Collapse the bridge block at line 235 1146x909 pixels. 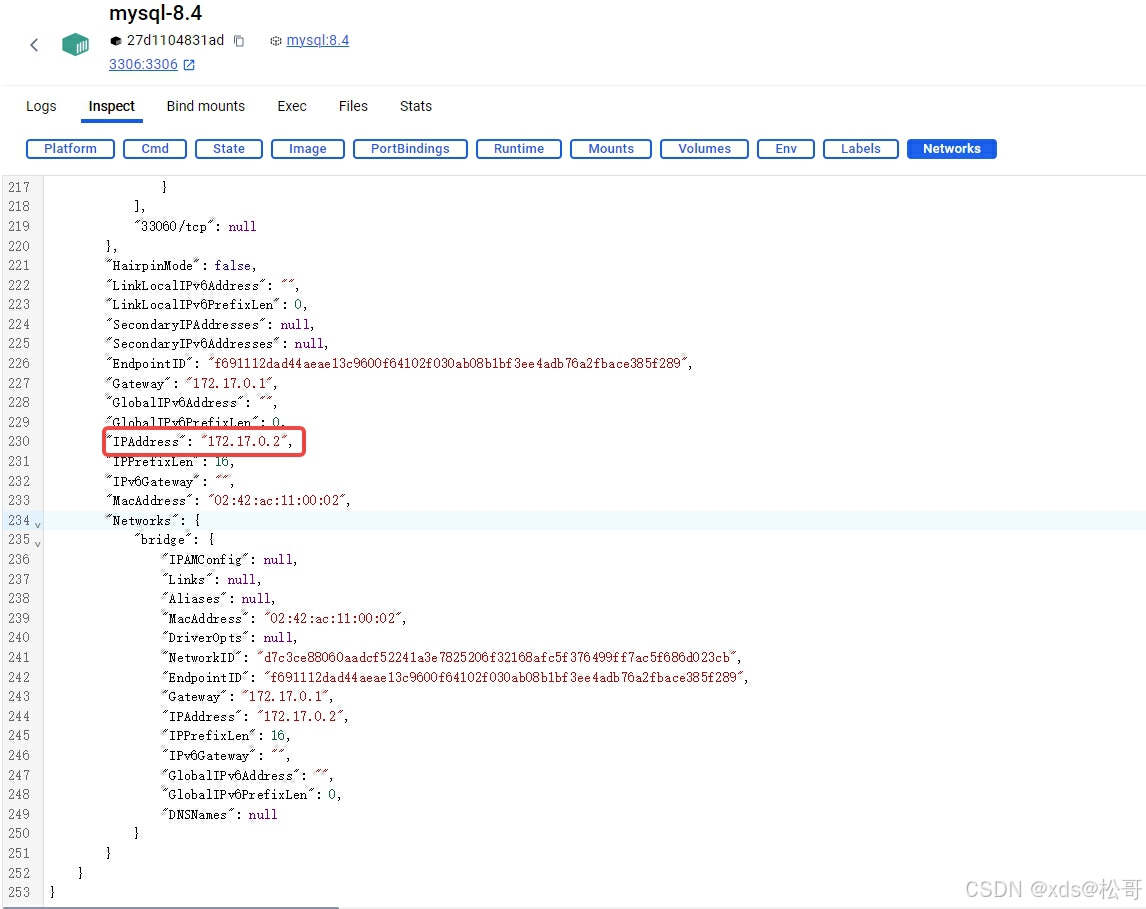[x=37, y=544]
